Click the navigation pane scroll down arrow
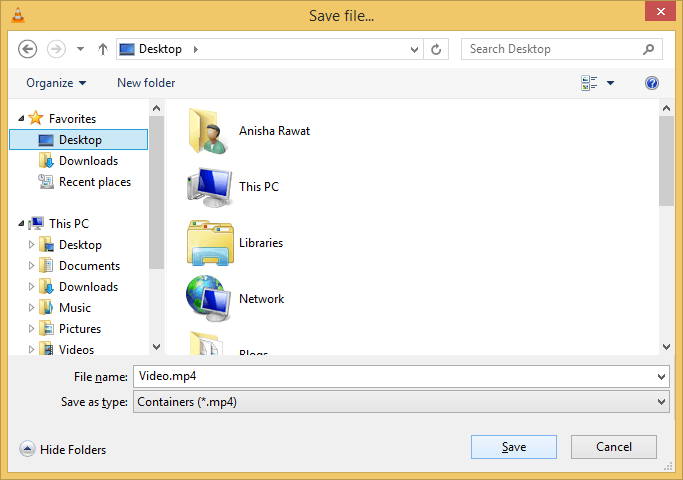The height and width of the screenshot is (480, 683). (x=156, y=347)
